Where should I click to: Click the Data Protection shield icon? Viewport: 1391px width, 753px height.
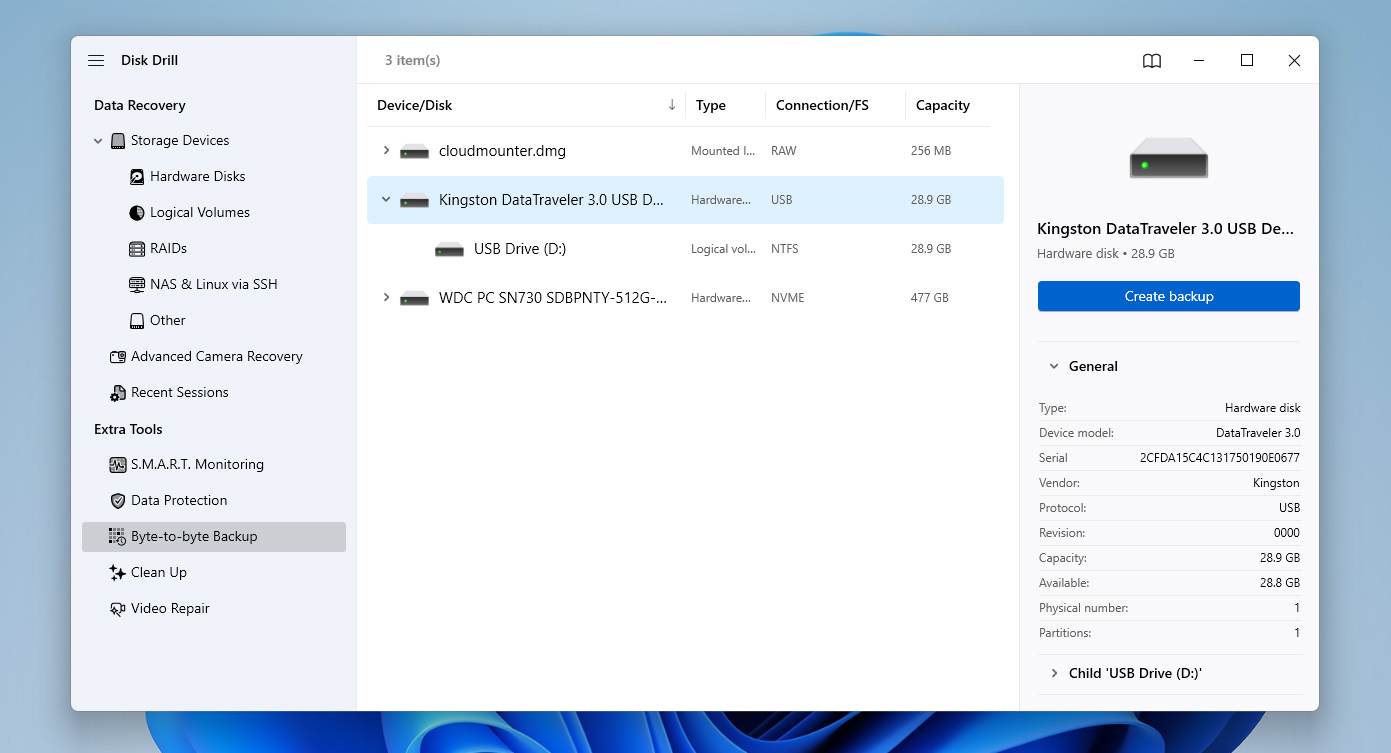pos(118,501)
